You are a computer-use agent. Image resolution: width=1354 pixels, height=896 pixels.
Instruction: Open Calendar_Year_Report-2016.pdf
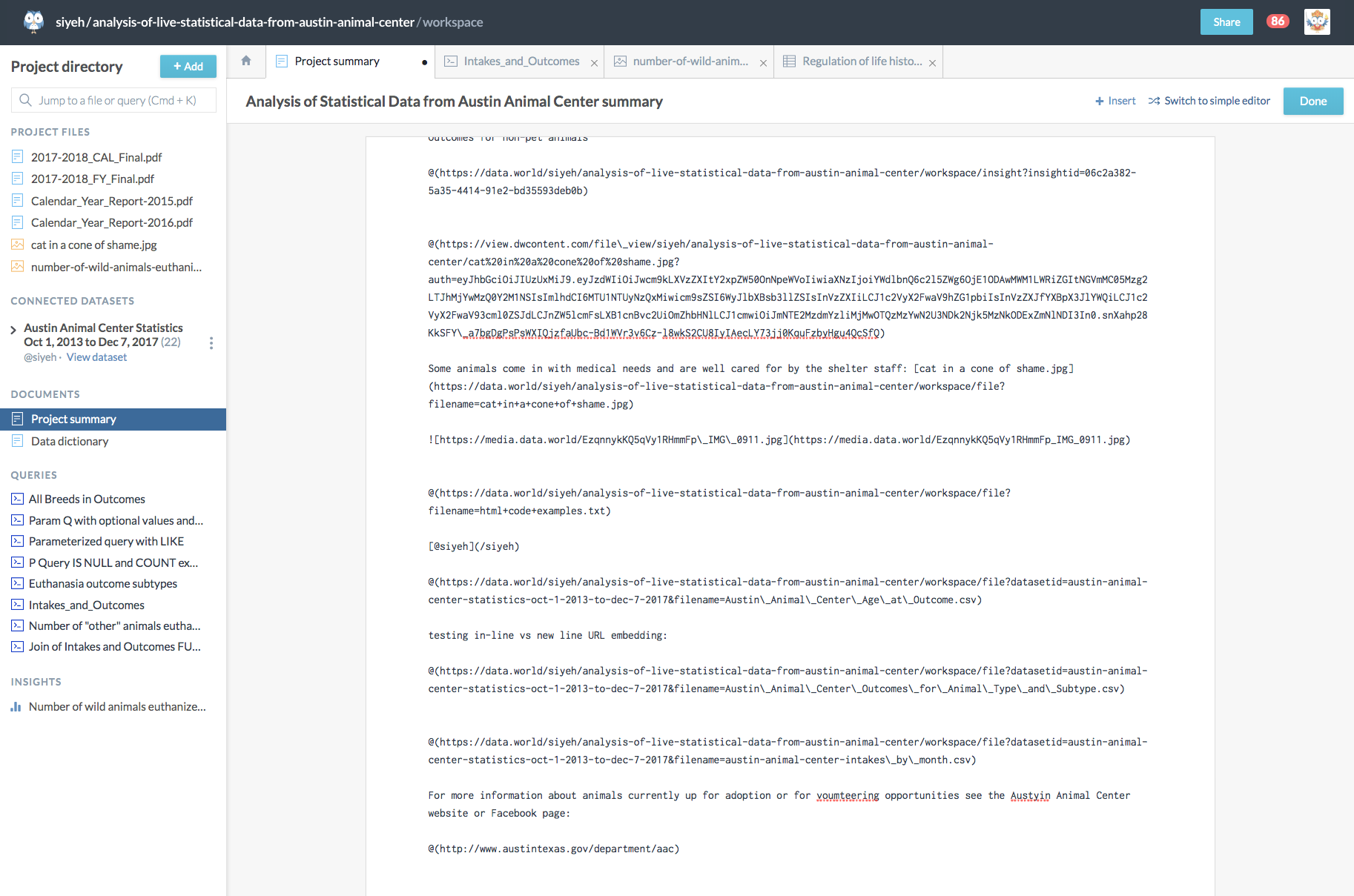pos(112,222)
